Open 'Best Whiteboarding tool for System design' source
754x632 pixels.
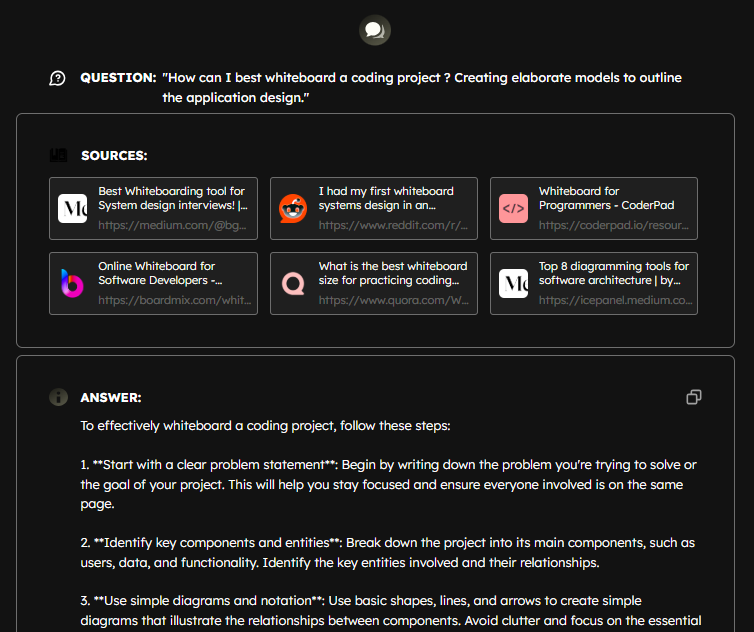click(x=153, y=208)
